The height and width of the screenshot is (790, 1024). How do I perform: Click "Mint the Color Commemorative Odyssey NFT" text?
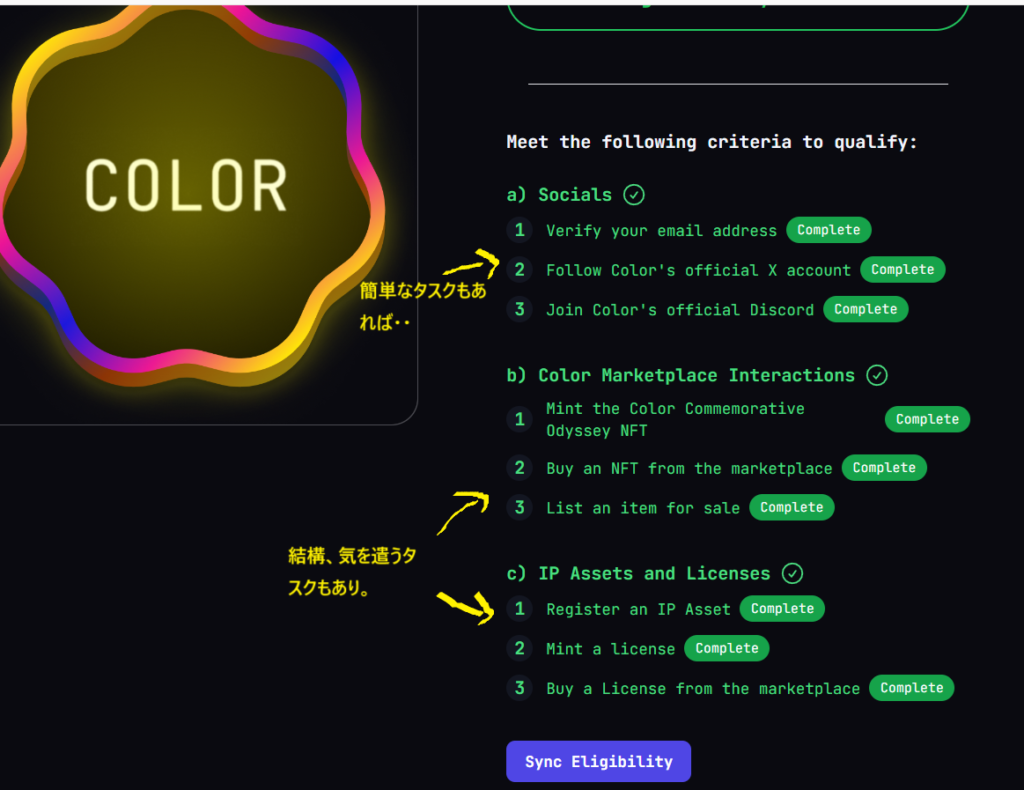pos(675,420)
